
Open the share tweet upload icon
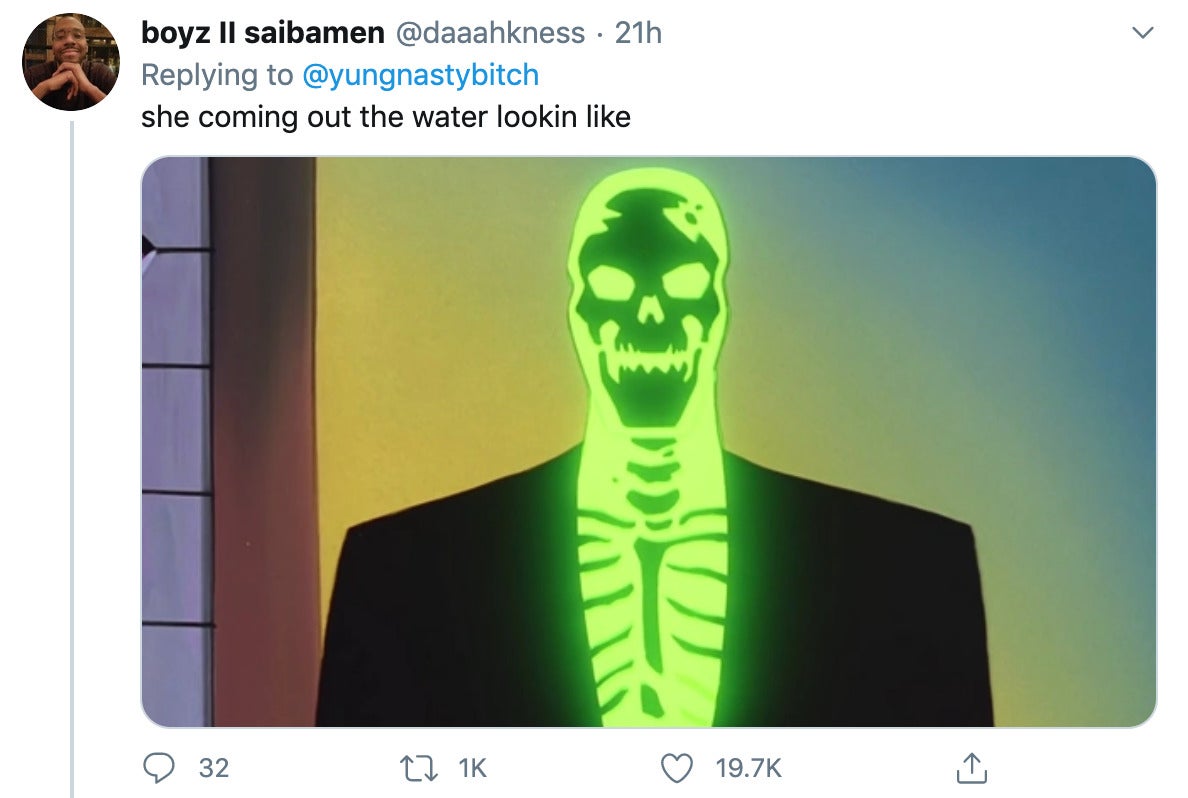click(971, 768)
